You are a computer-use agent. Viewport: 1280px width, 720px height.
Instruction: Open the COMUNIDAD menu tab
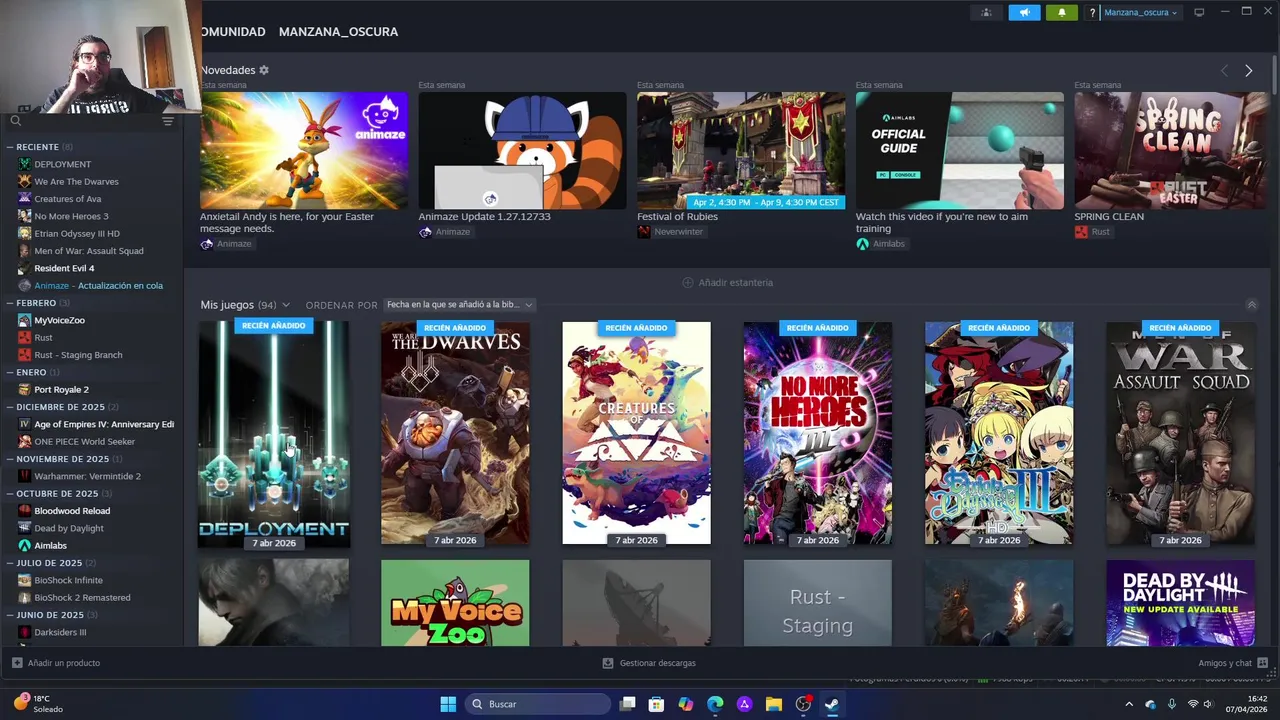point(232,32)
